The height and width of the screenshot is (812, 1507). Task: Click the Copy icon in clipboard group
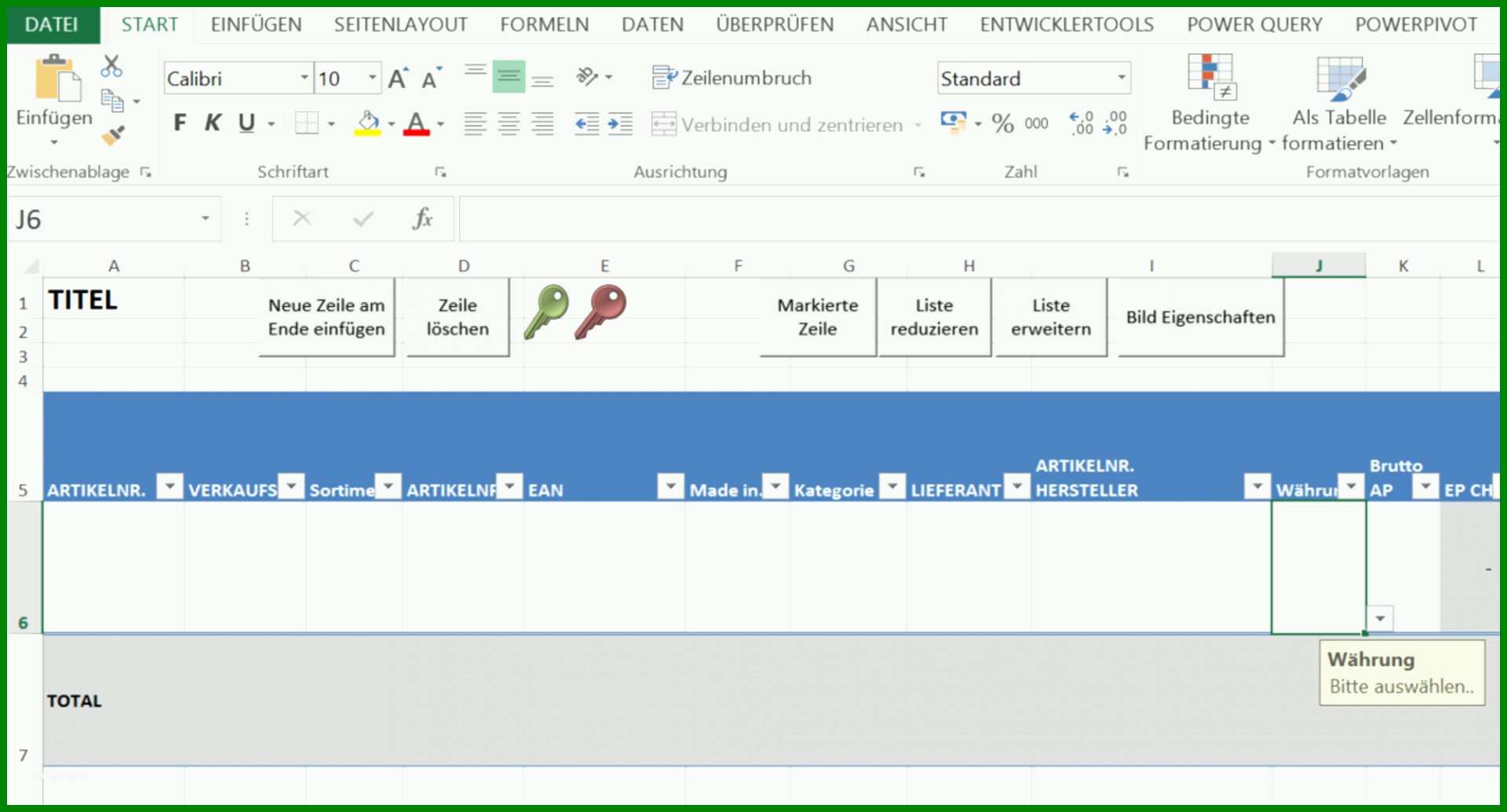pyautogui.click(x=112, y=100)
